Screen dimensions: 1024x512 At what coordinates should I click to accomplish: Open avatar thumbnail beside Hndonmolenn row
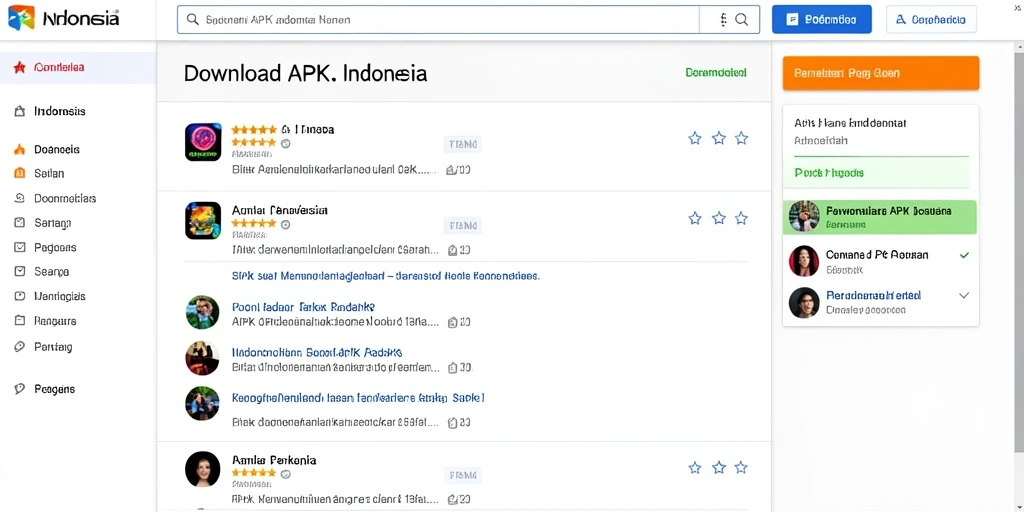[x=202, y=358]
